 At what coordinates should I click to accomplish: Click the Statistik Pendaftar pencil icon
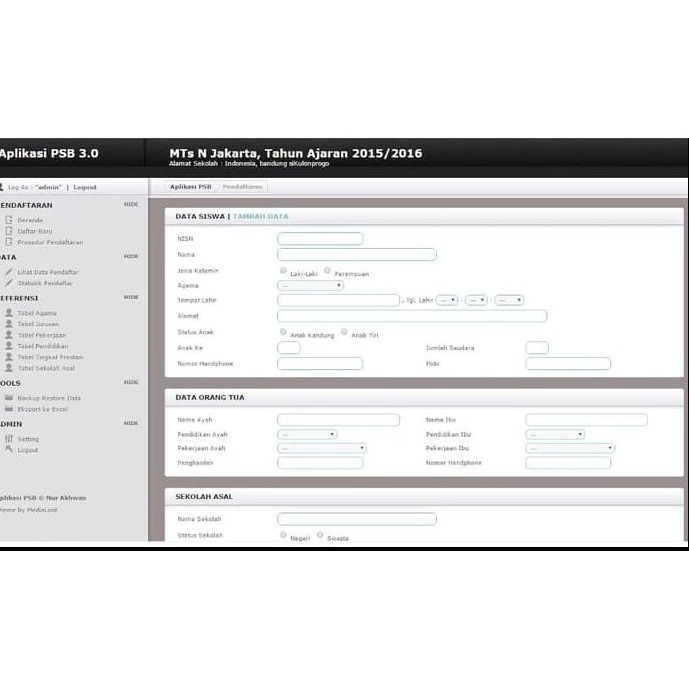[x=8, y=283]
